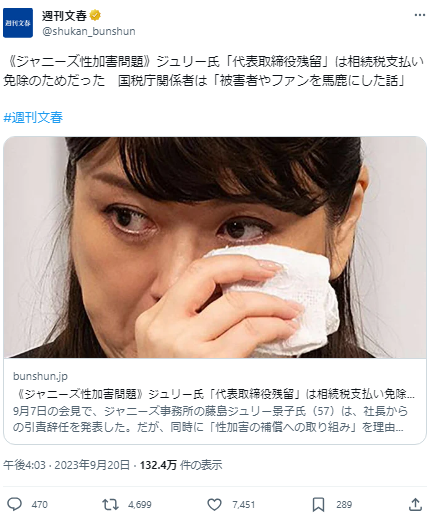
Task: Click the 7,451 likes count
Action: 244,505
